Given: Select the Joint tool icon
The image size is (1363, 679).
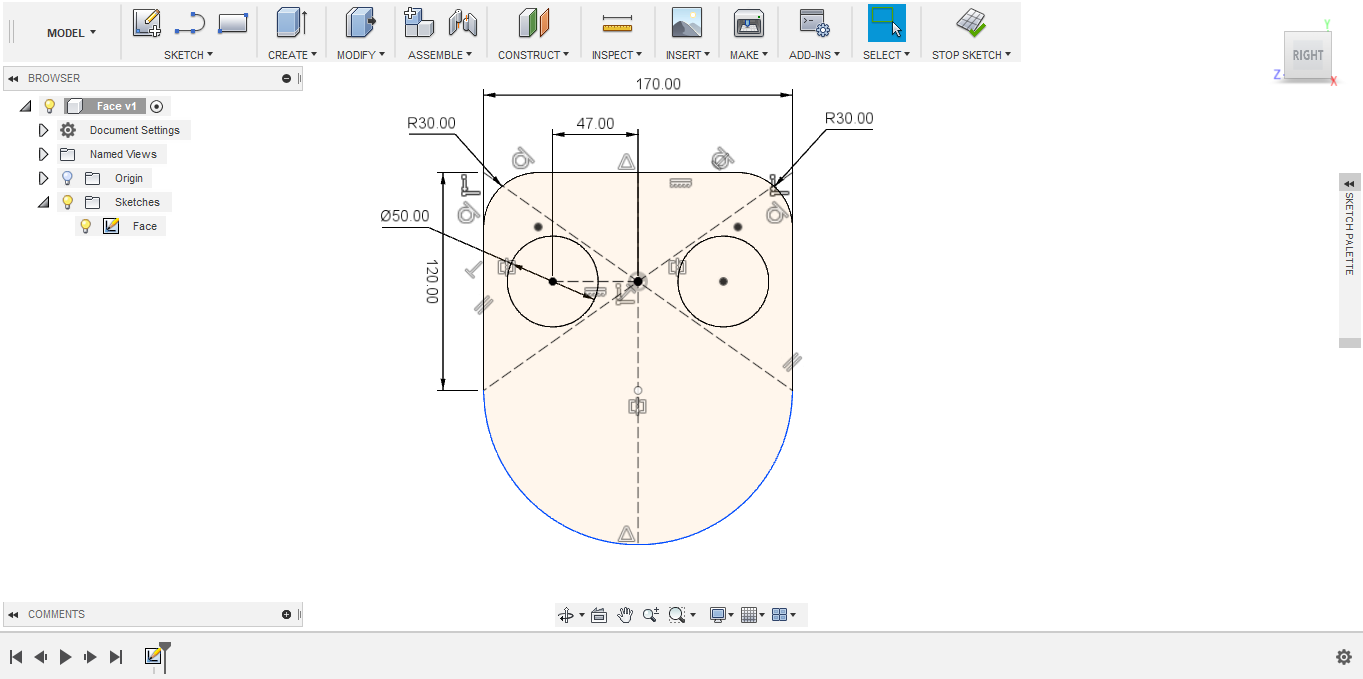Looking at the screenshot, I should coord(462,22).
